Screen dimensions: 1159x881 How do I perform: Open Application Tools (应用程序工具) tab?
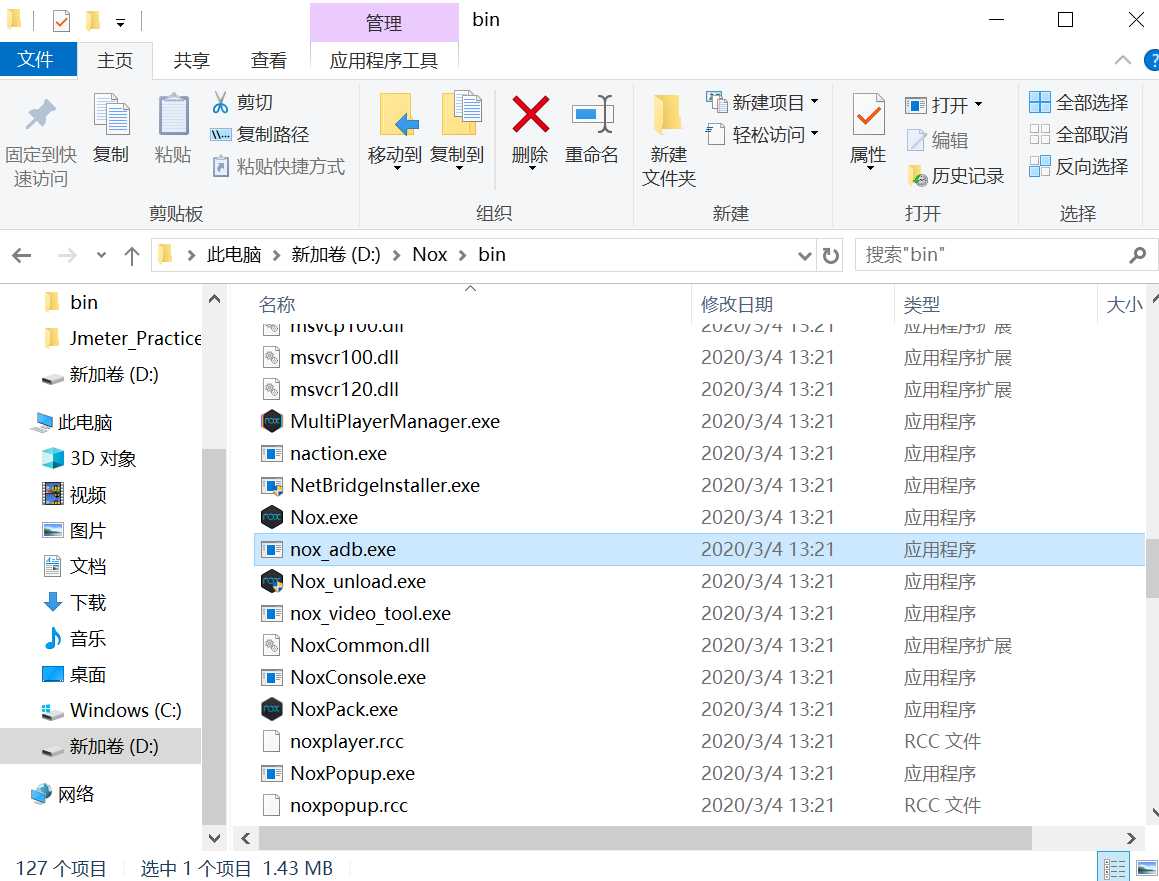click(384, 60)
